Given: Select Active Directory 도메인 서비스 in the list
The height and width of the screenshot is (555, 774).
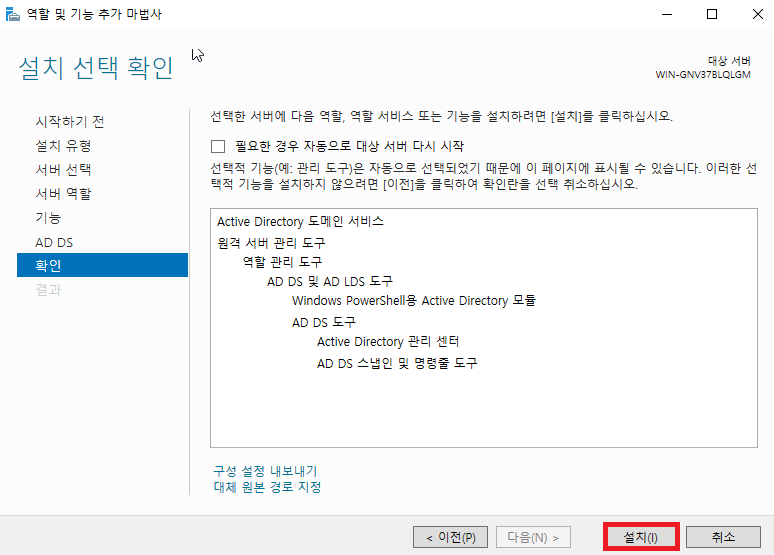Looking at the screenshot, I should (300, 221).
